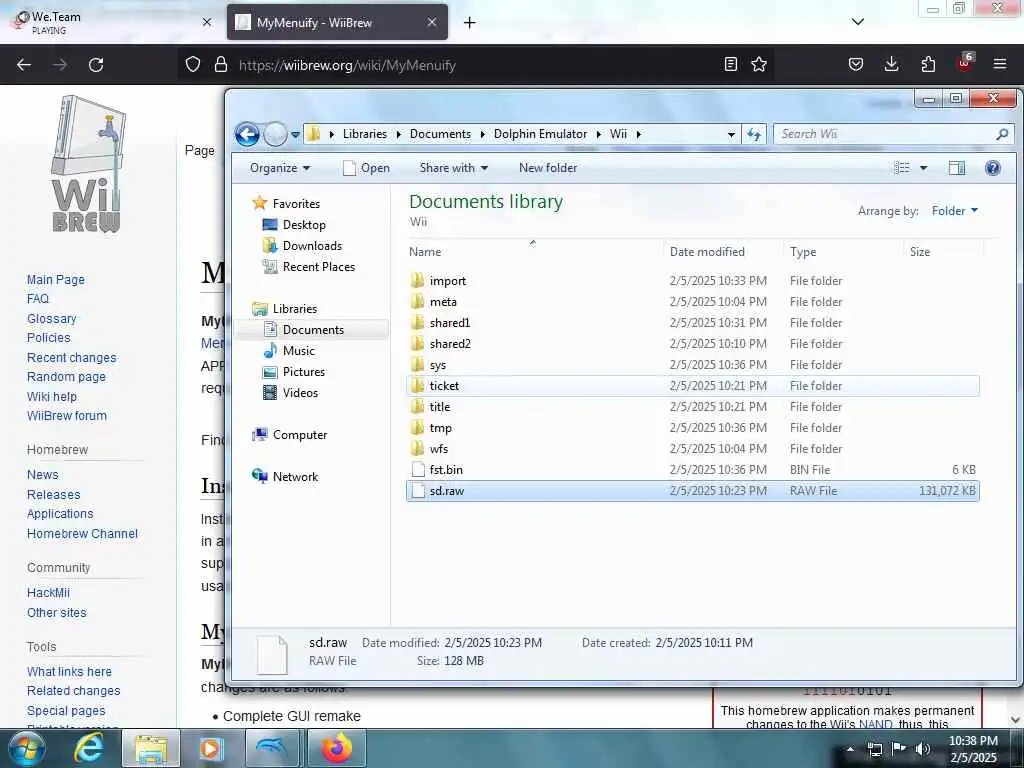
Task: Open the recent locations dropdown arrow
Action: [295, 135]
